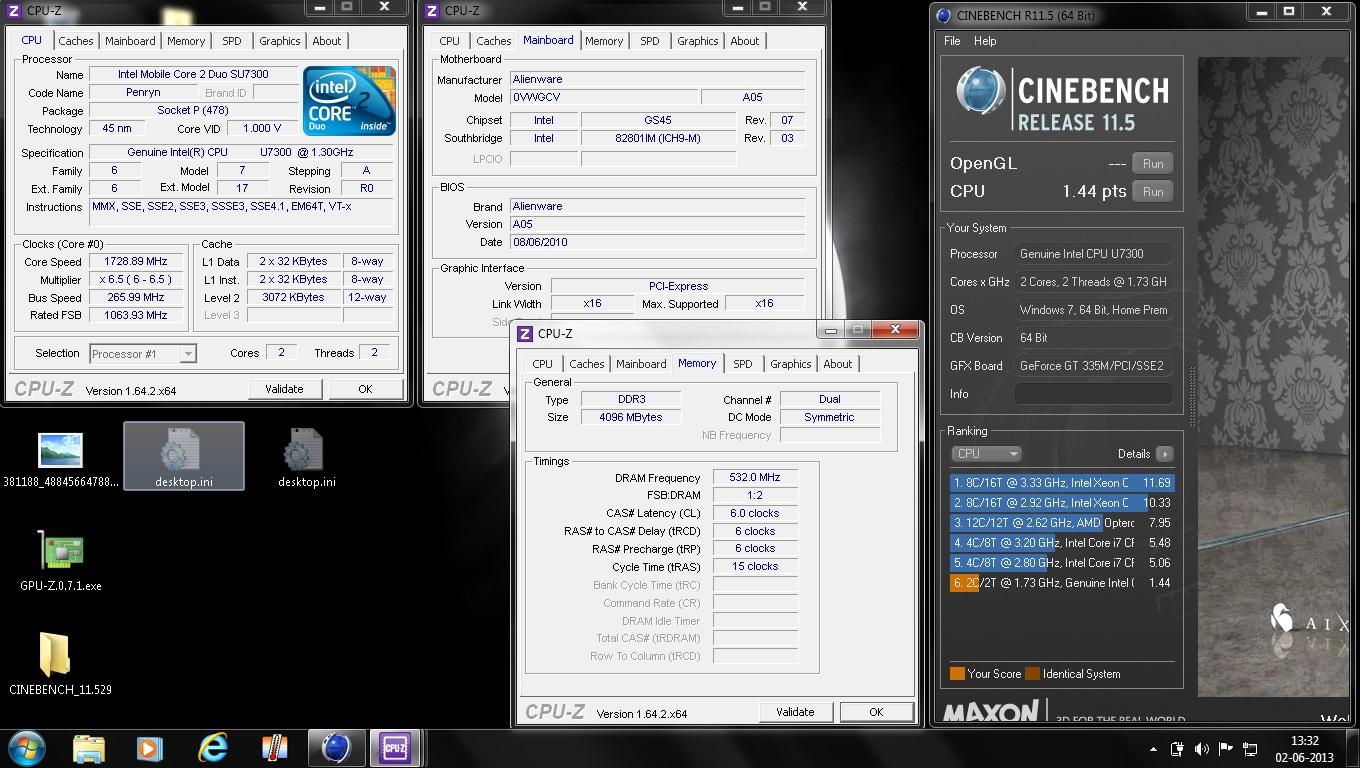Click the network tray icon
Screen dimensions: 1360x768
pyautogui.click(x=1249, y=749)
